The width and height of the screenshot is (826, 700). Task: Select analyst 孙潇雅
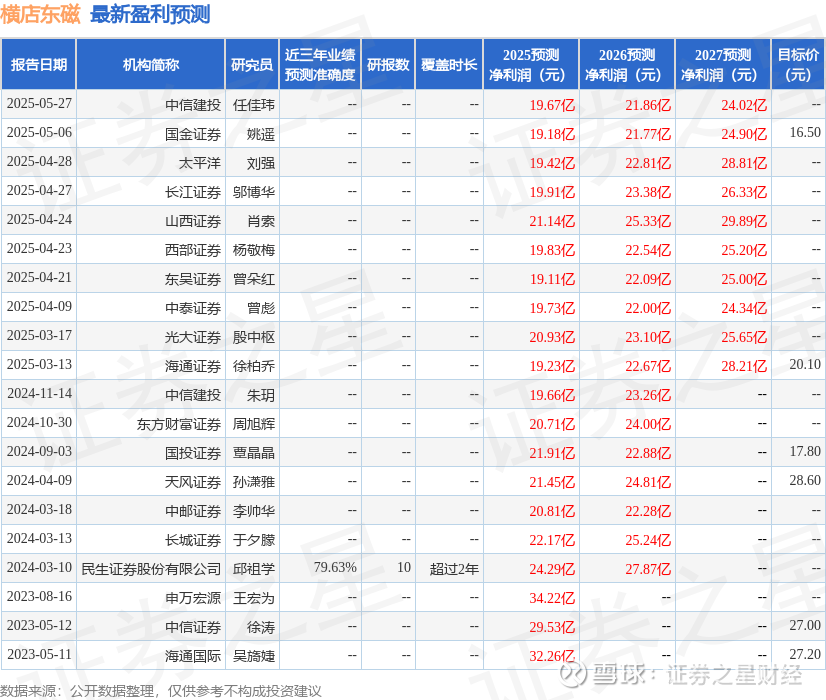tap(253, 481)
